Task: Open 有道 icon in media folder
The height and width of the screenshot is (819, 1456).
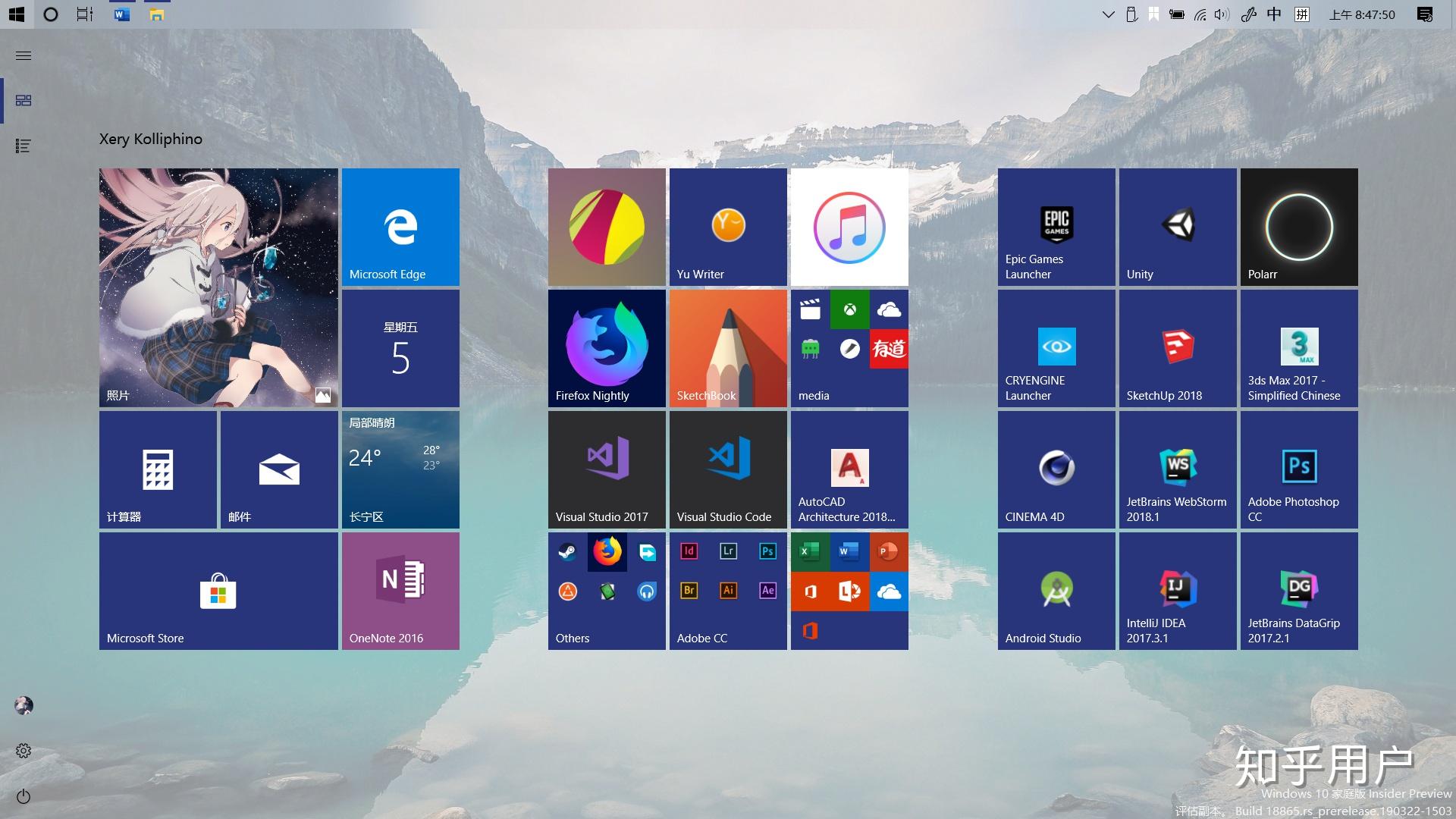Action: coord(889,349)
